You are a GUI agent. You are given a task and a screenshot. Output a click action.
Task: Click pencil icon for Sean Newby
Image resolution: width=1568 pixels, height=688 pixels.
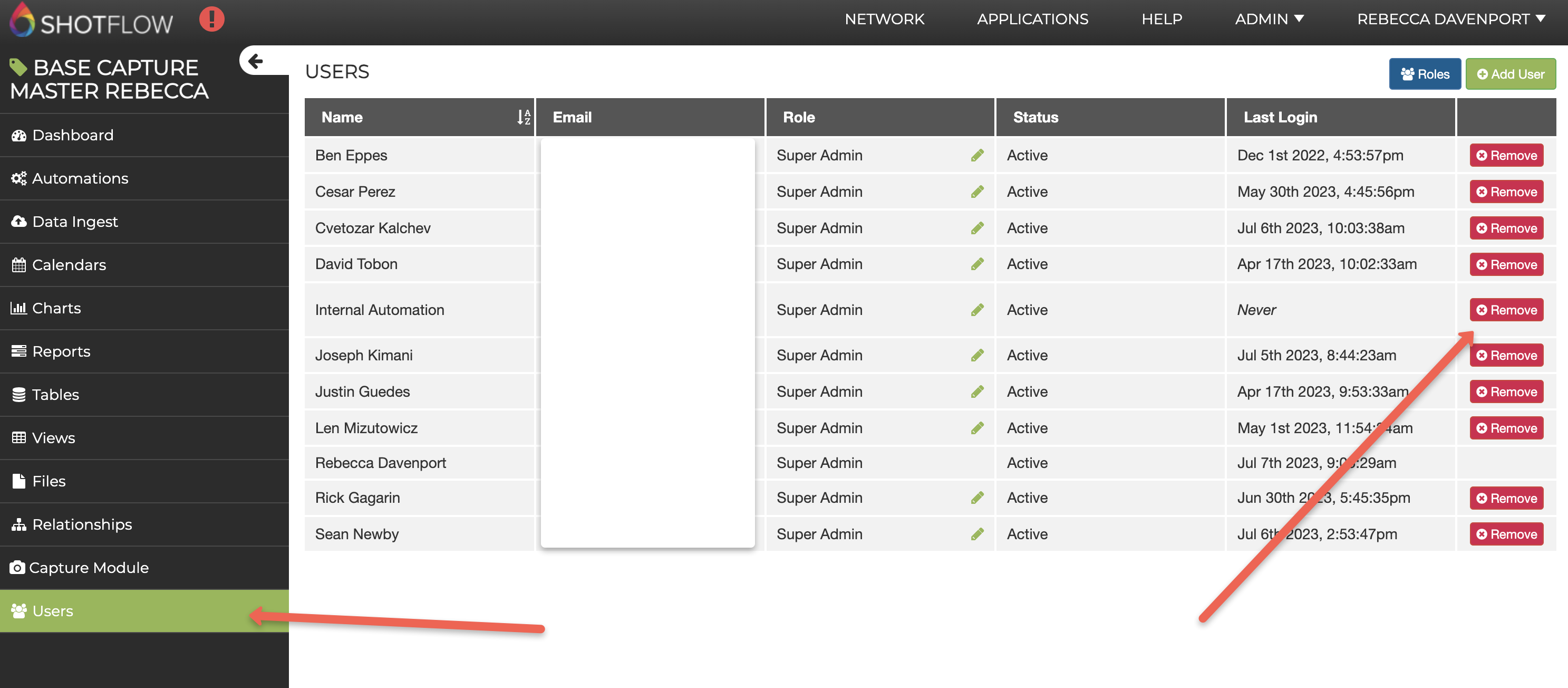(x=977, y=534)
